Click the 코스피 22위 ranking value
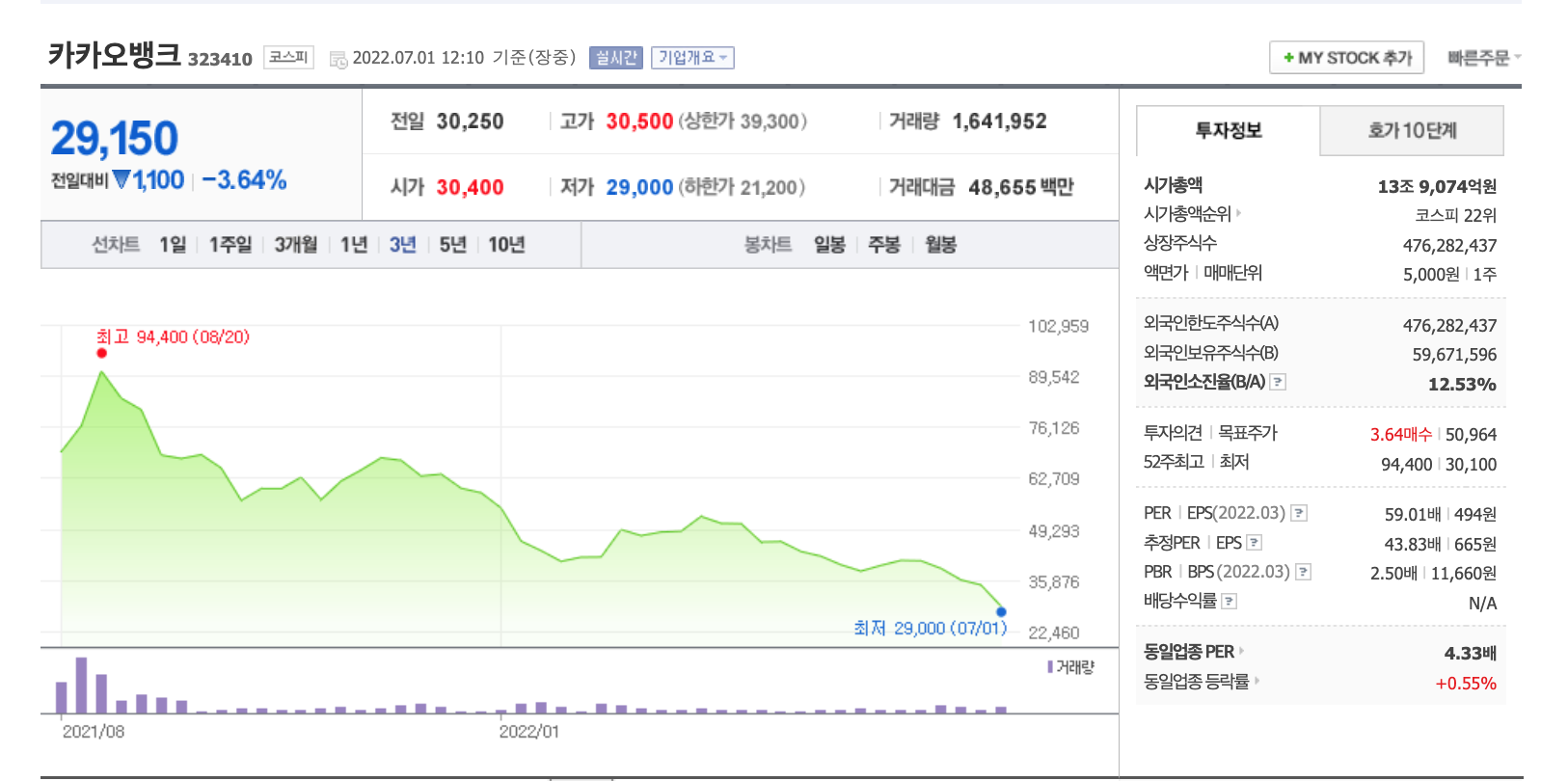 click(1456, 215)
